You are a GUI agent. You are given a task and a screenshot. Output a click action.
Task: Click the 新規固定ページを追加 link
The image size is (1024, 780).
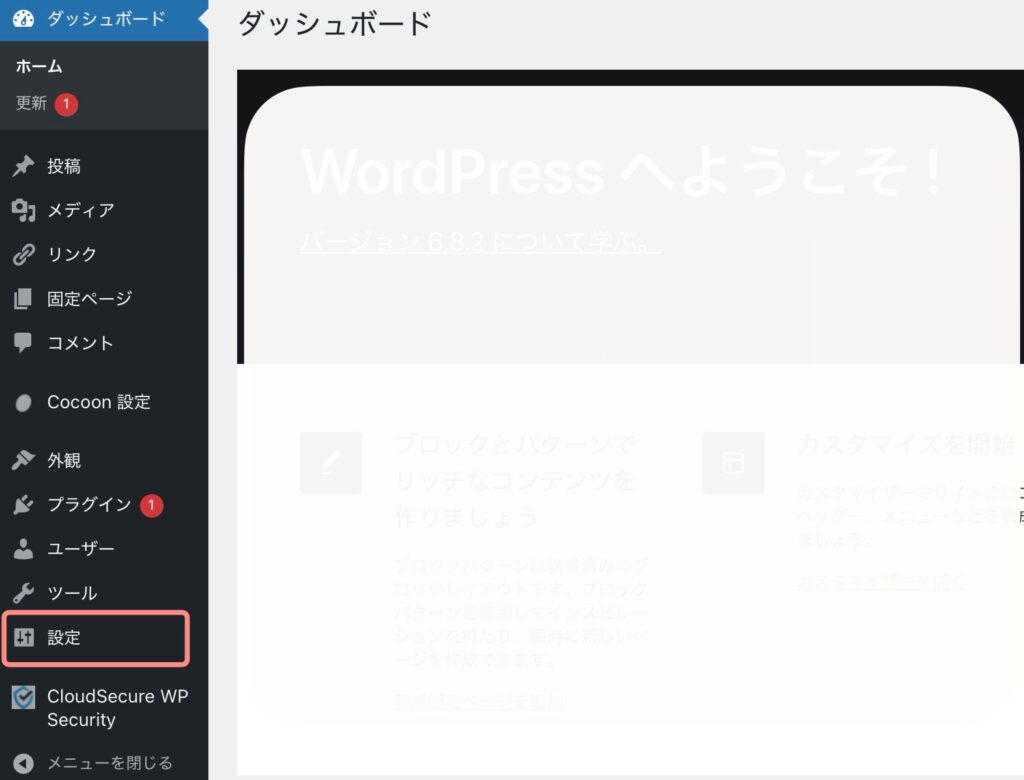coord(479,702)
